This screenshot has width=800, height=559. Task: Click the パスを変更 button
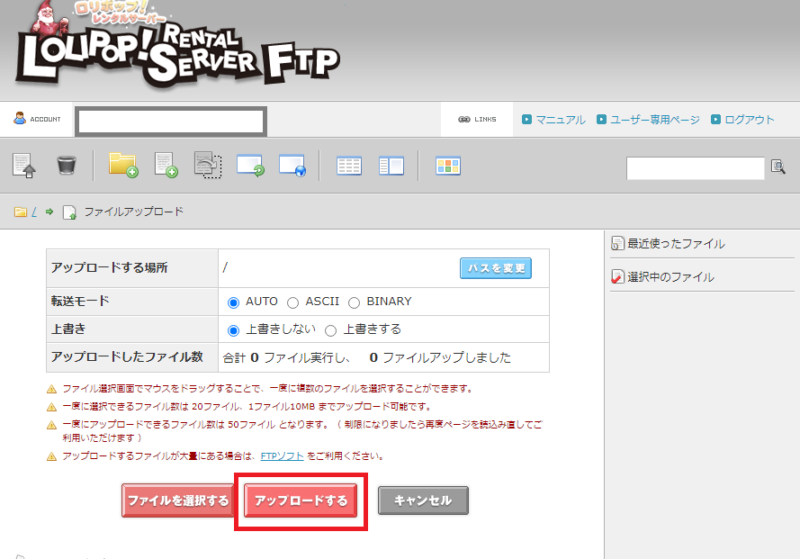[x=495, y=268]
